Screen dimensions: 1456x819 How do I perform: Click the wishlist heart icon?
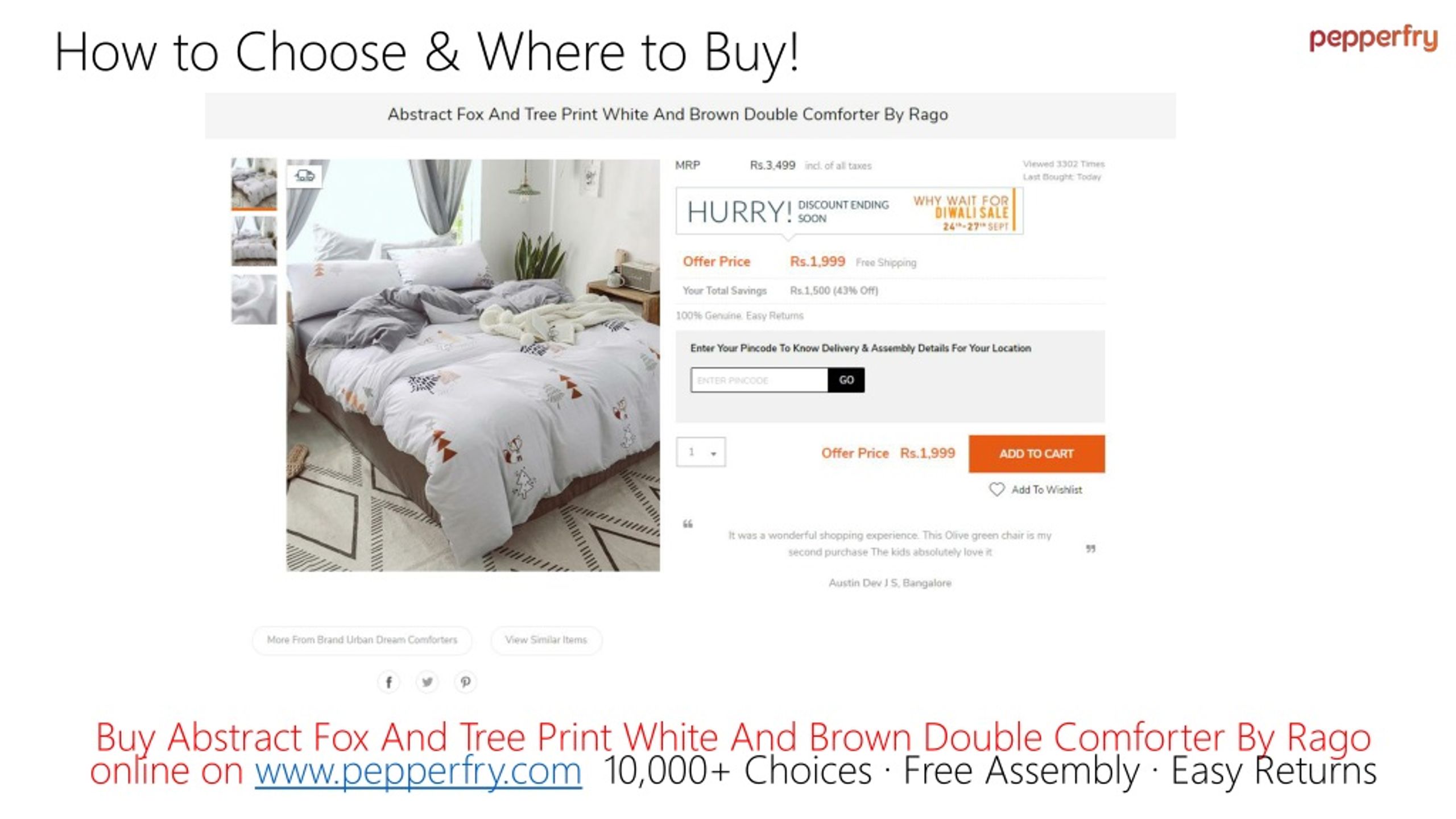click(x=996, y=490)
